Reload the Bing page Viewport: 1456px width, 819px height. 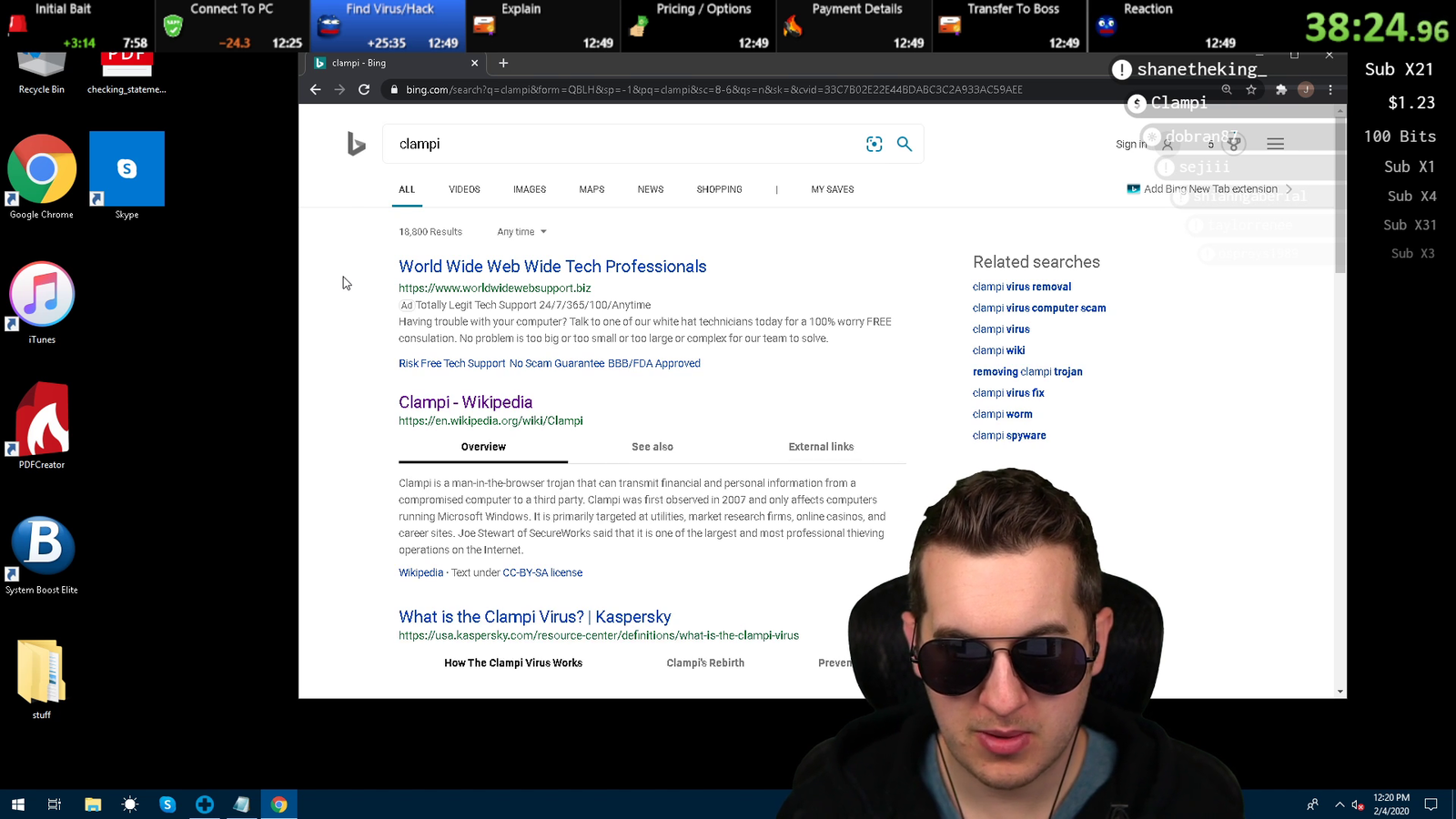coord(364,89)
